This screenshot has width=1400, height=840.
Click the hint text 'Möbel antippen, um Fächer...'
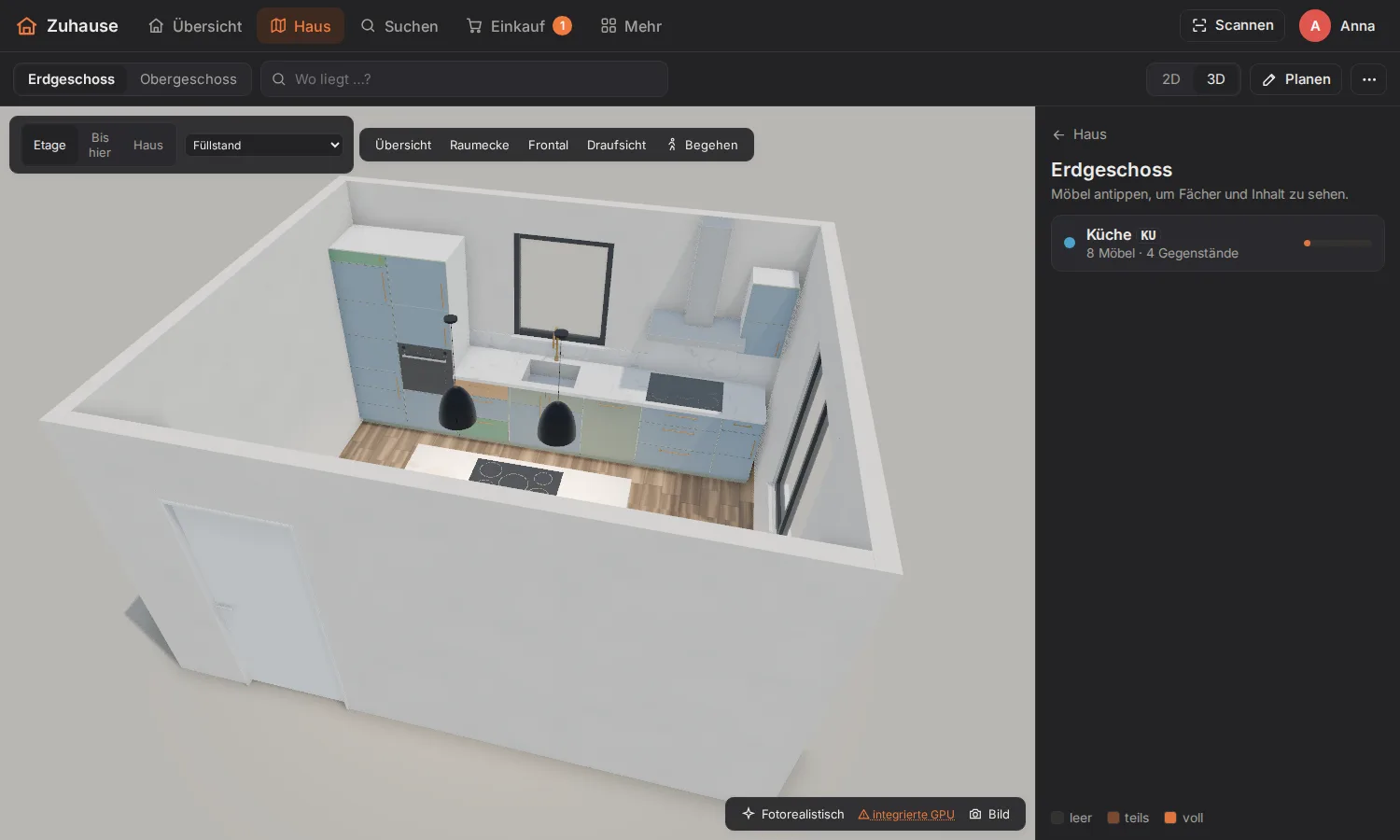click(x=1199, y=194)
